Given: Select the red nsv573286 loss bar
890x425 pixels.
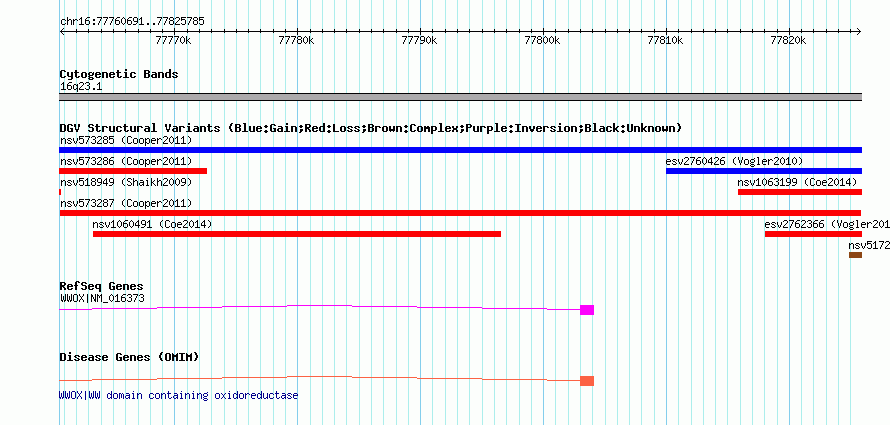Looking at the screenshot, I should tap(133, 171).
